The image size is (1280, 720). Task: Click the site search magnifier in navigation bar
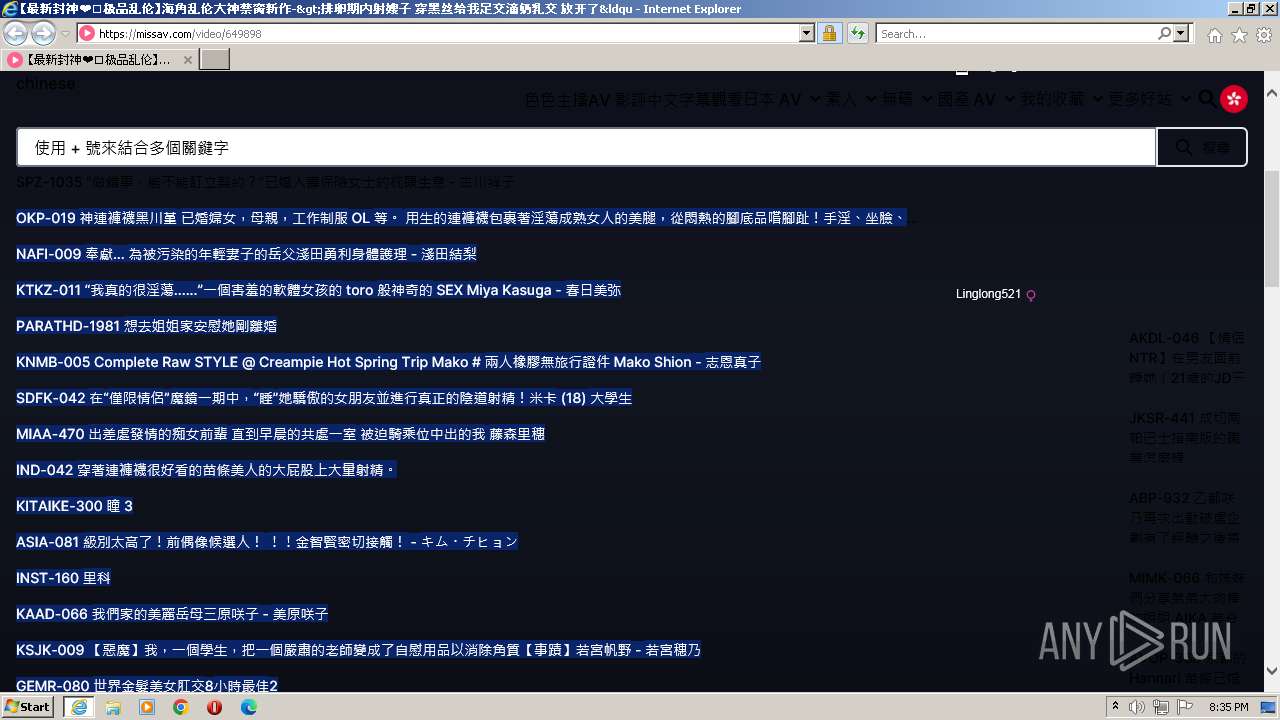coord(1207,99)
